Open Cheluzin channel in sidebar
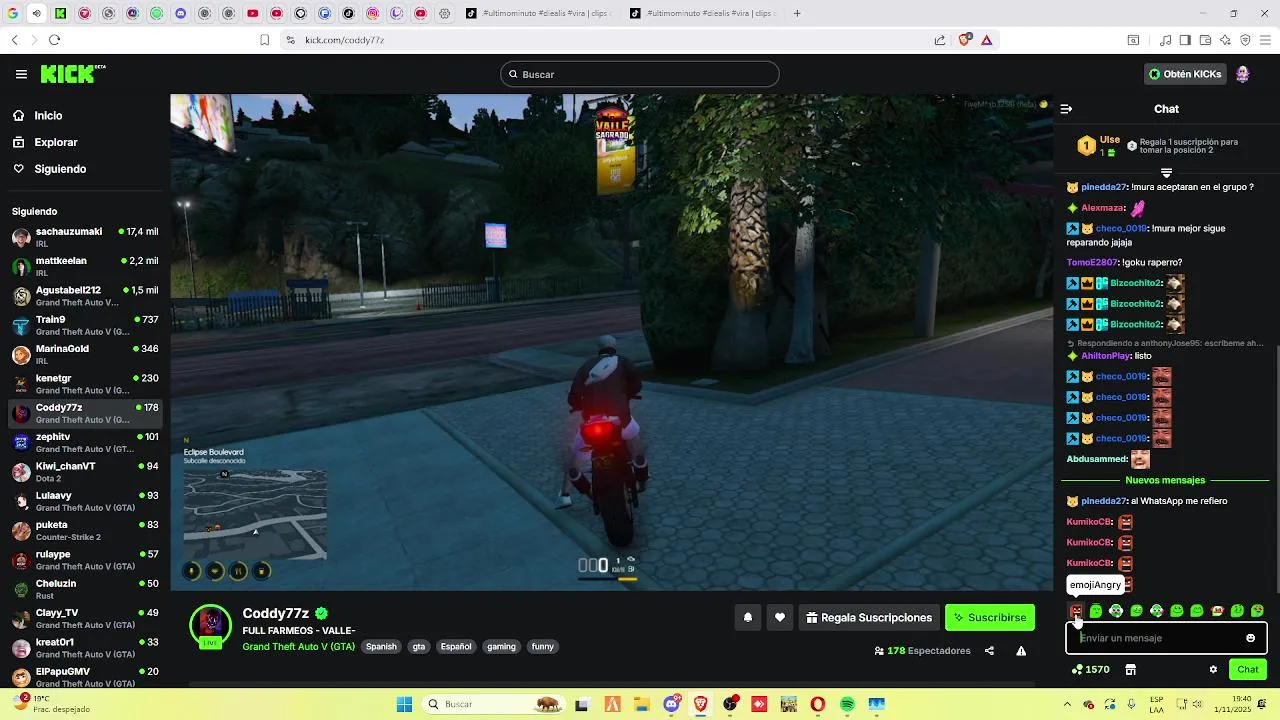1280x720 pixels. coord(85,589)
